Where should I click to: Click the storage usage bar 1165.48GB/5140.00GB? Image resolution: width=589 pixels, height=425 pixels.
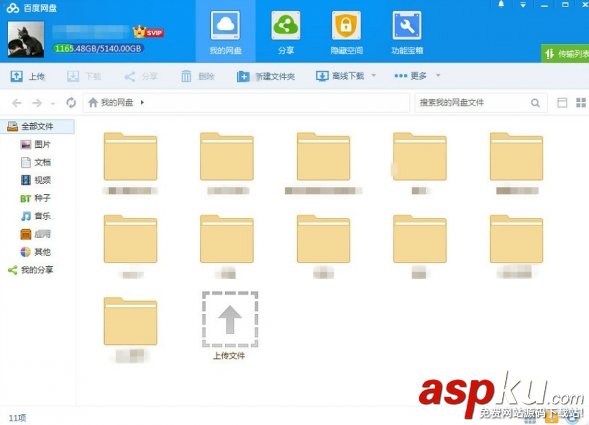(x=98, y=48)
